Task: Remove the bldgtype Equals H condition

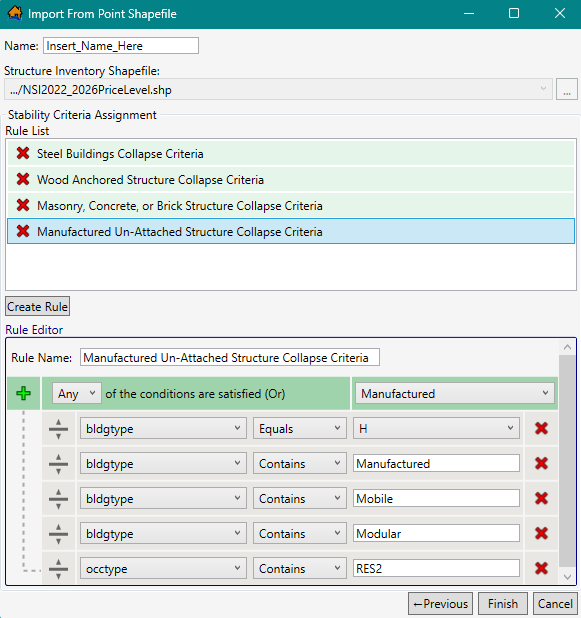Action: (x=542, y=428)
